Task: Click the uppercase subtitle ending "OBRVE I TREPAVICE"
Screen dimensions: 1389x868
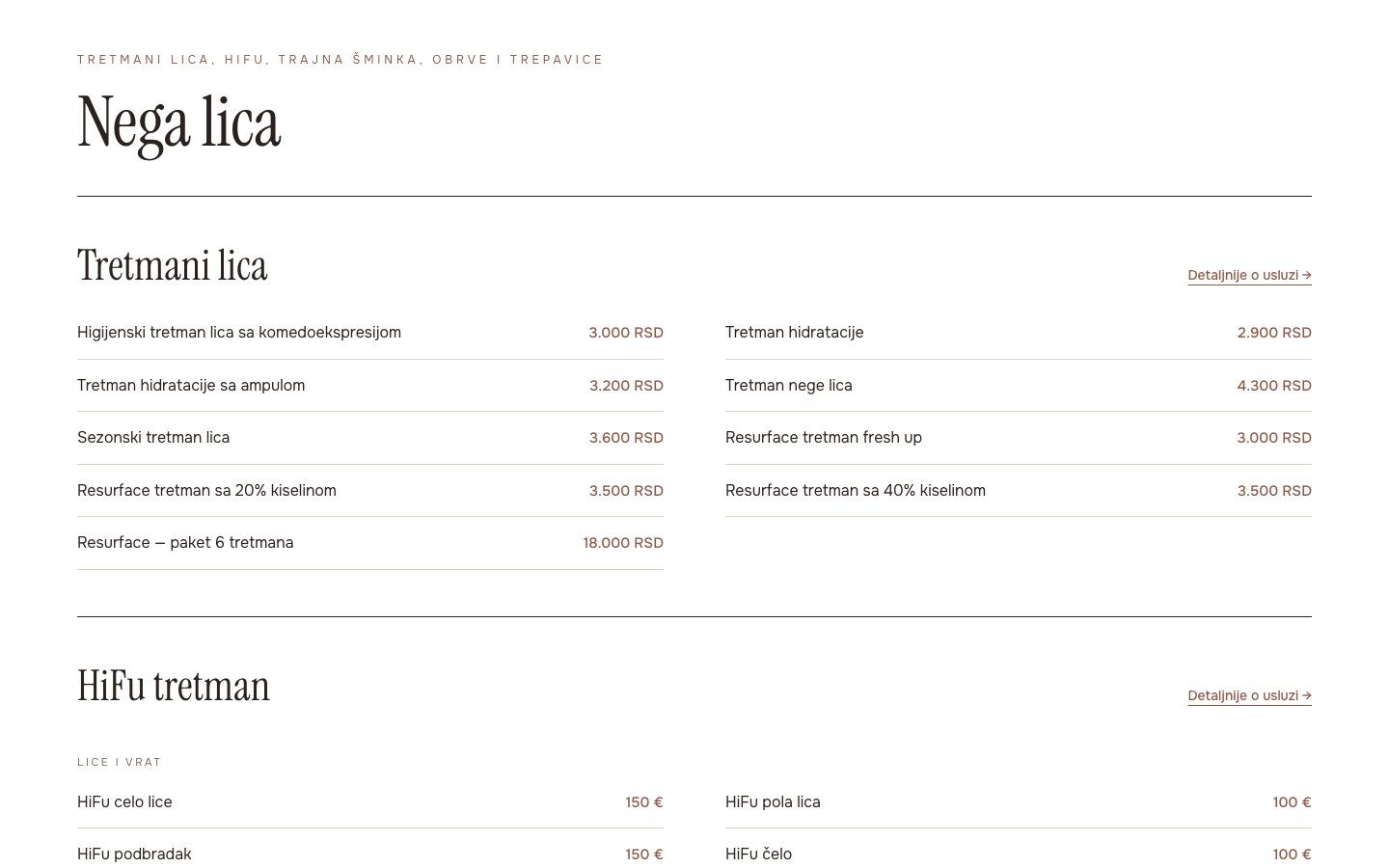Action: click(340, 60)
